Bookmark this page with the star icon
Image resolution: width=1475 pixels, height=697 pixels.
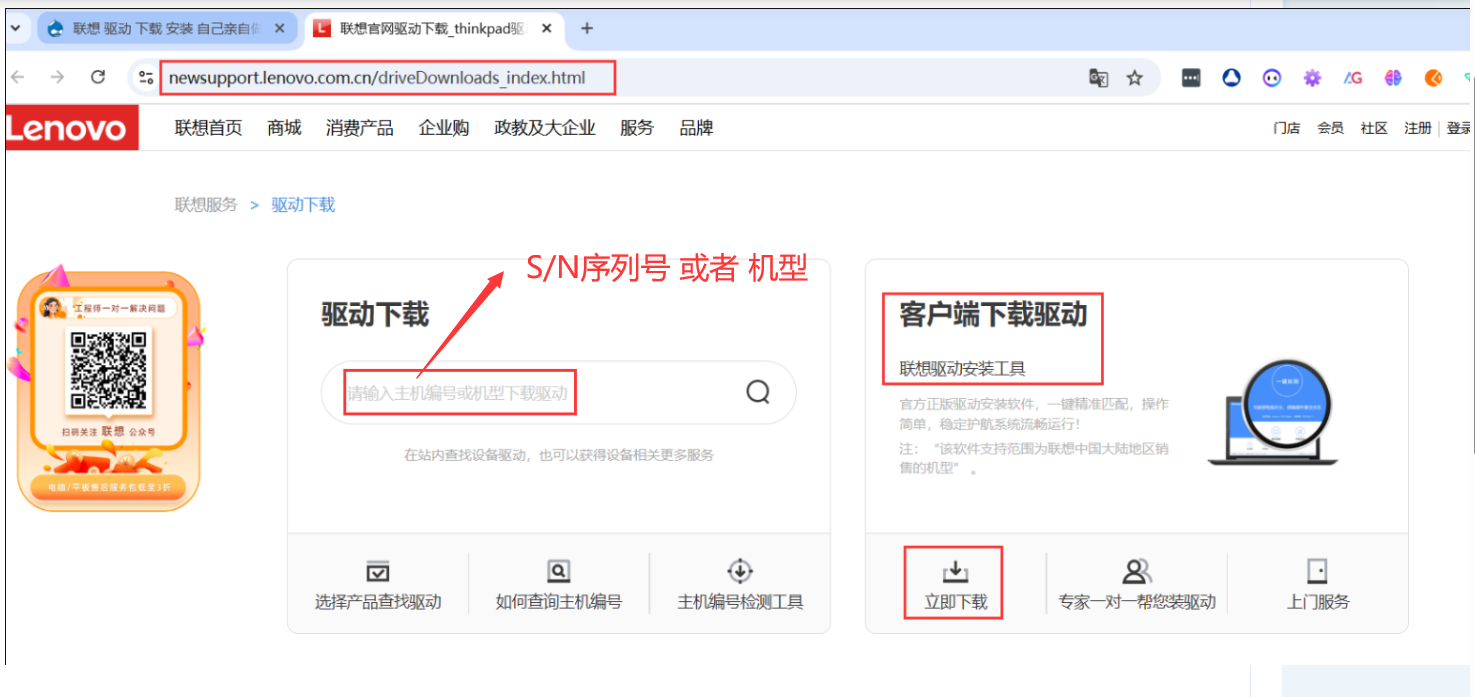click(x=1135, y=78)
